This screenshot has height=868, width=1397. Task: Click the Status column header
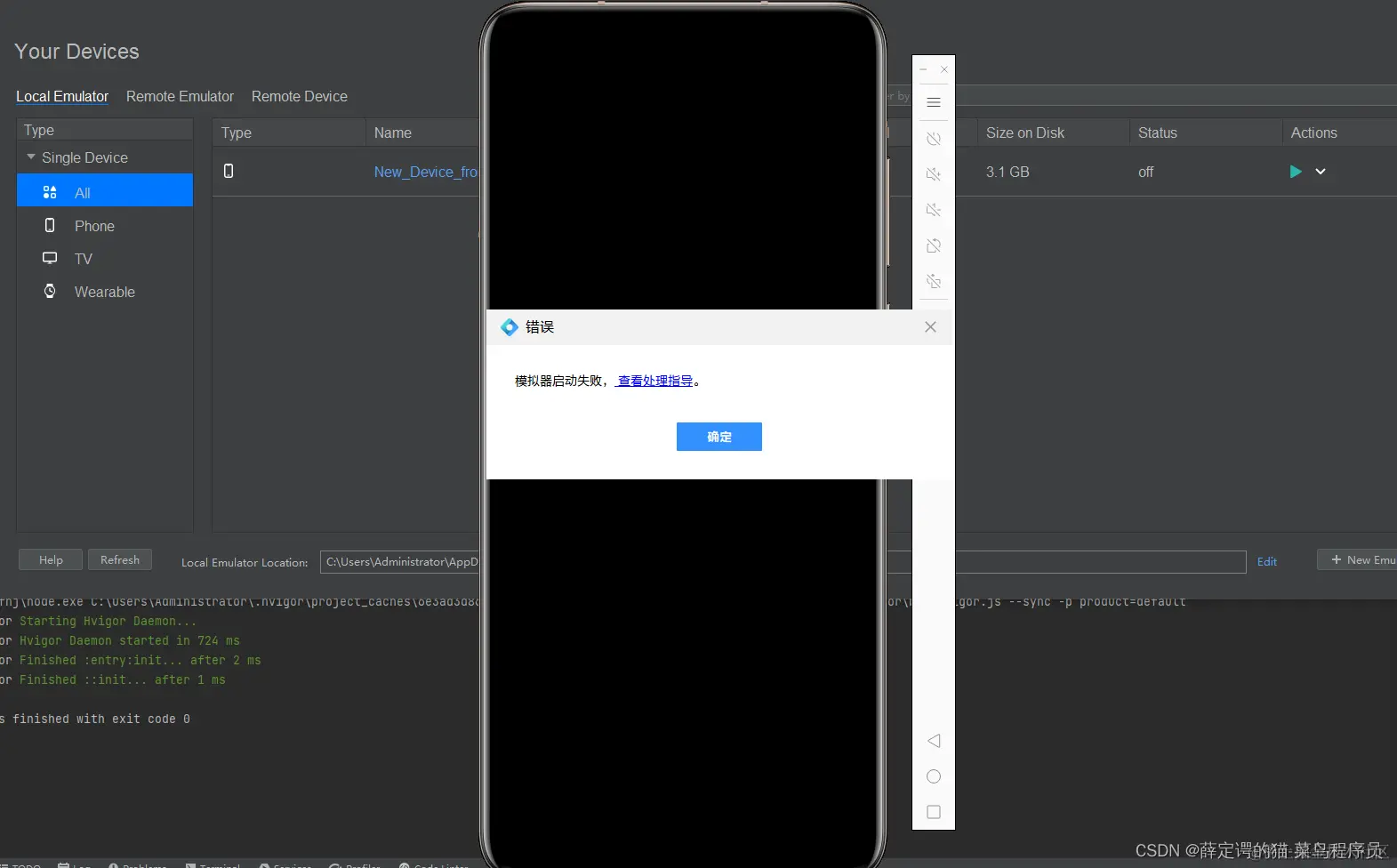[1158, 133]
